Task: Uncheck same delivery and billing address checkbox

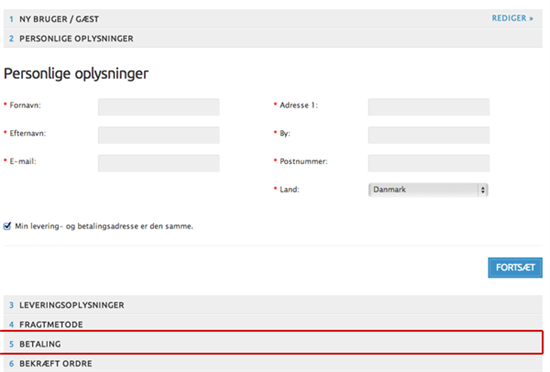Action: (x=7, y=226)
